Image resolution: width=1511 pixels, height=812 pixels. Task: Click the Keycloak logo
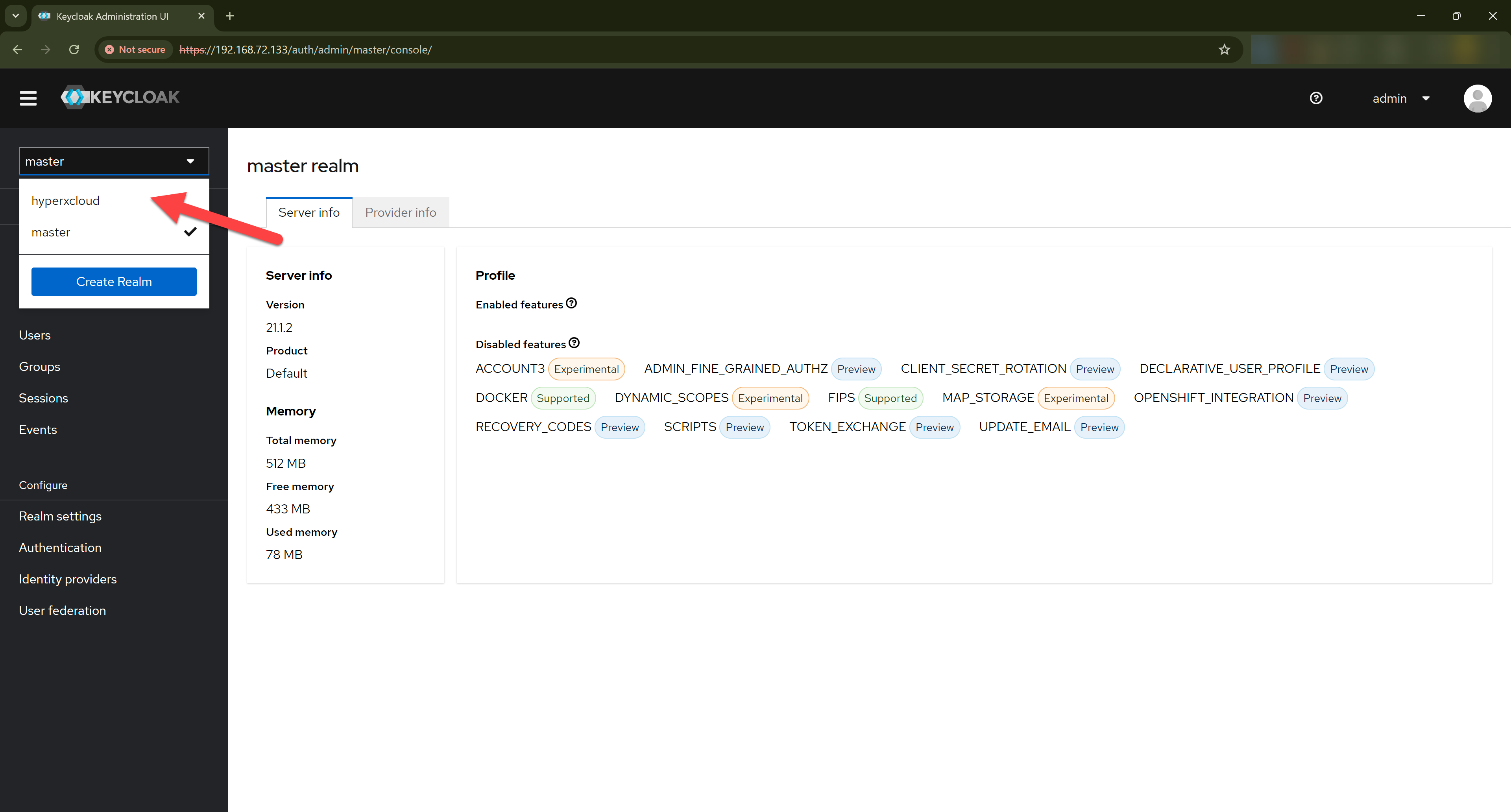coord(120,97)
